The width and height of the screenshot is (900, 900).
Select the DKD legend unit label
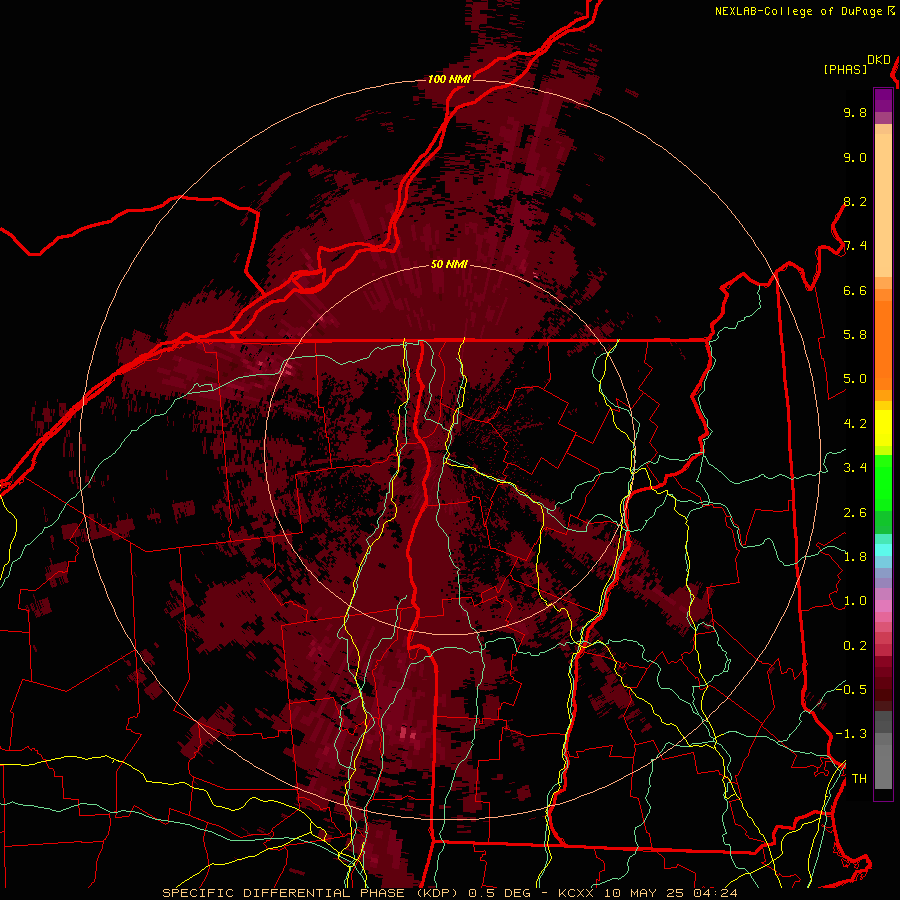point(879,60)
